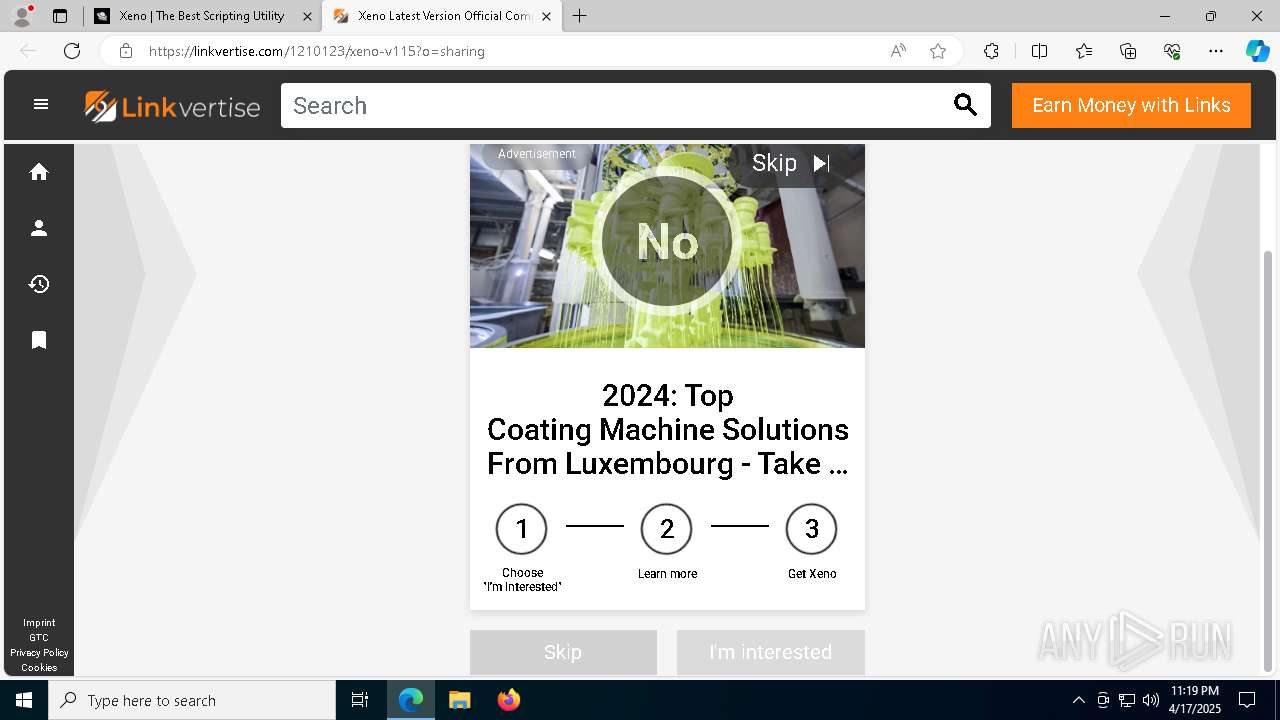Open the Collections icon
1280x720 pixels.
tap(1128, 51)
